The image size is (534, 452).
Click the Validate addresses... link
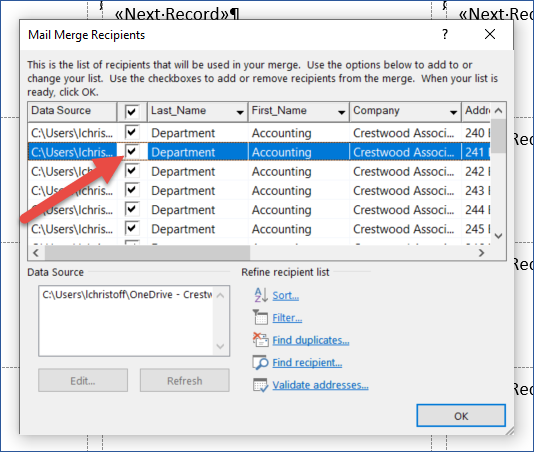(320, 385)
